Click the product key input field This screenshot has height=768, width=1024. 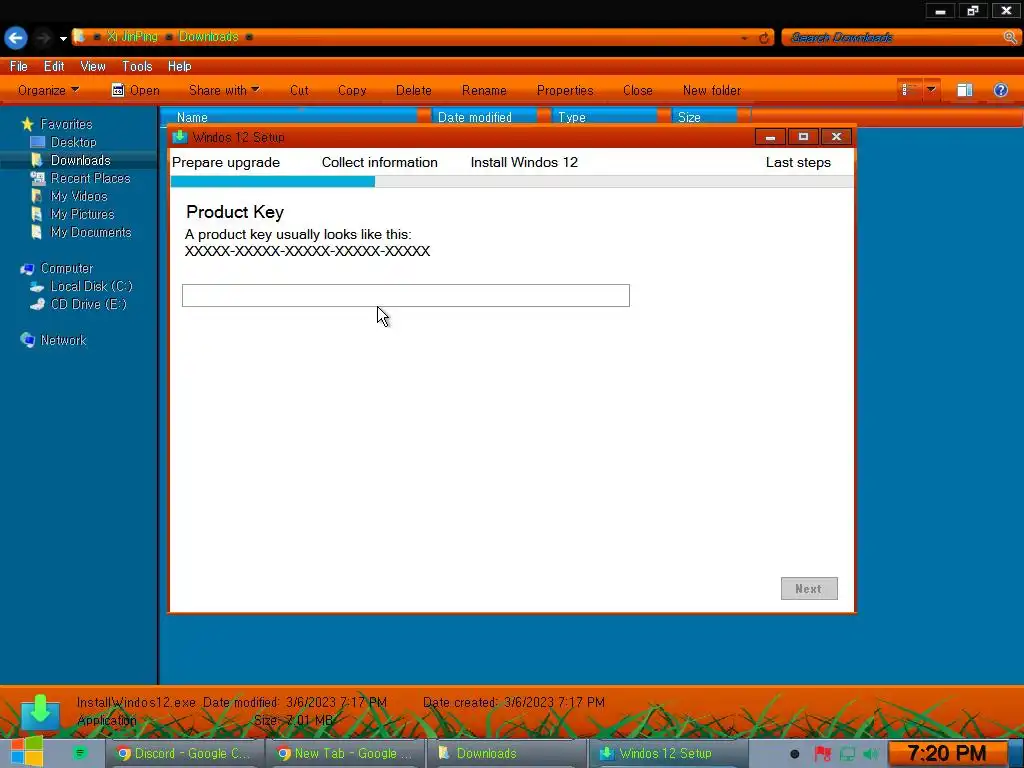click(x=406, y=295)
